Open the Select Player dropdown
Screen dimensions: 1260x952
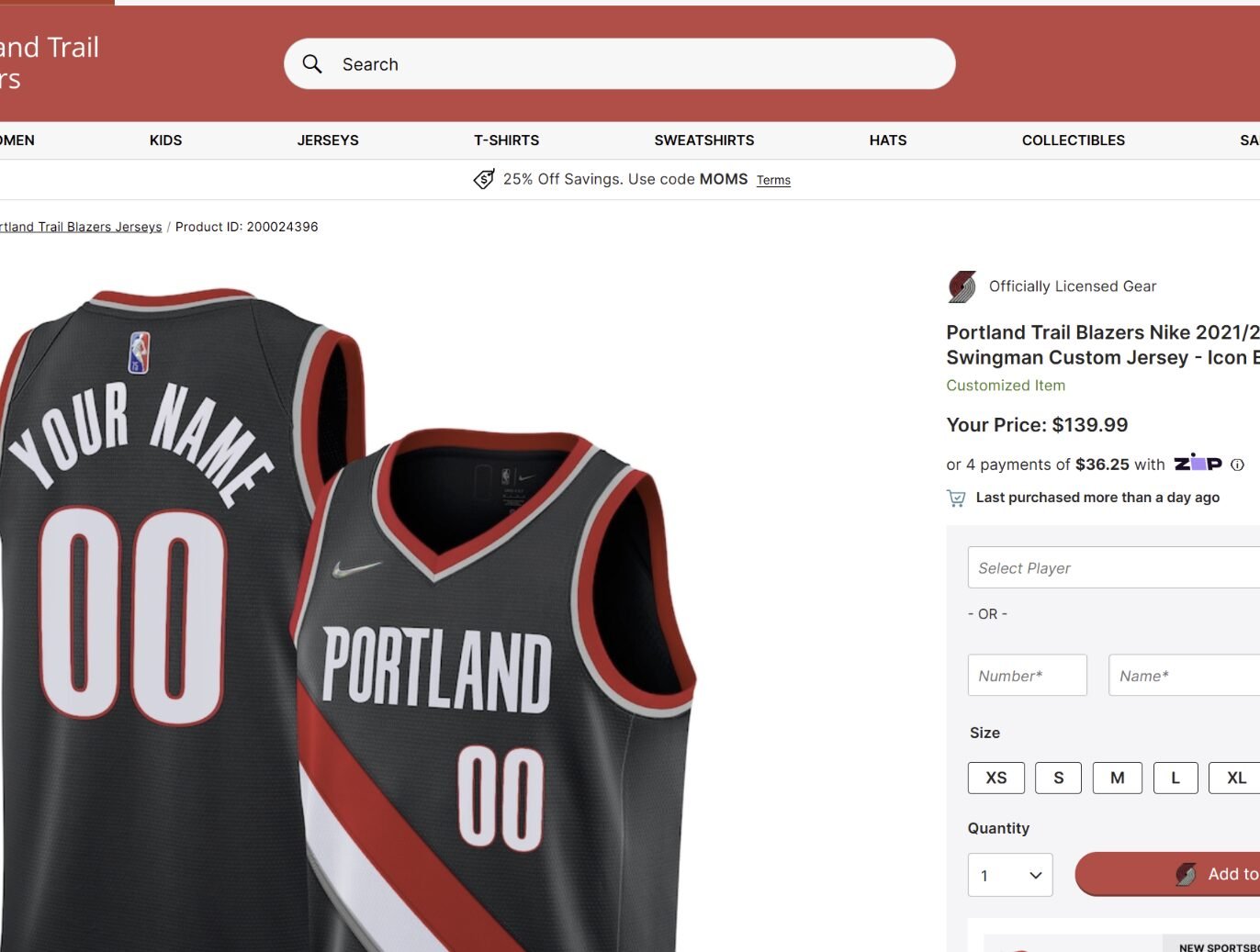(1114, 567)
